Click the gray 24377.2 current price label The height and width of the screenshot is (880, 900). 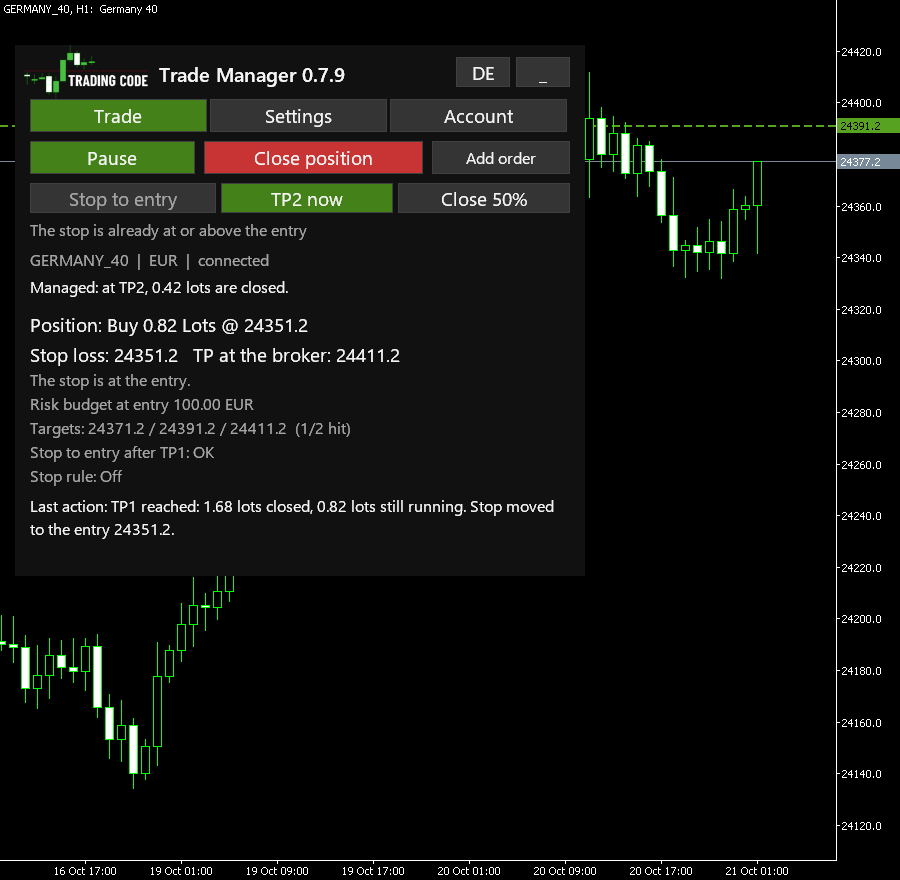click(868, 162)
